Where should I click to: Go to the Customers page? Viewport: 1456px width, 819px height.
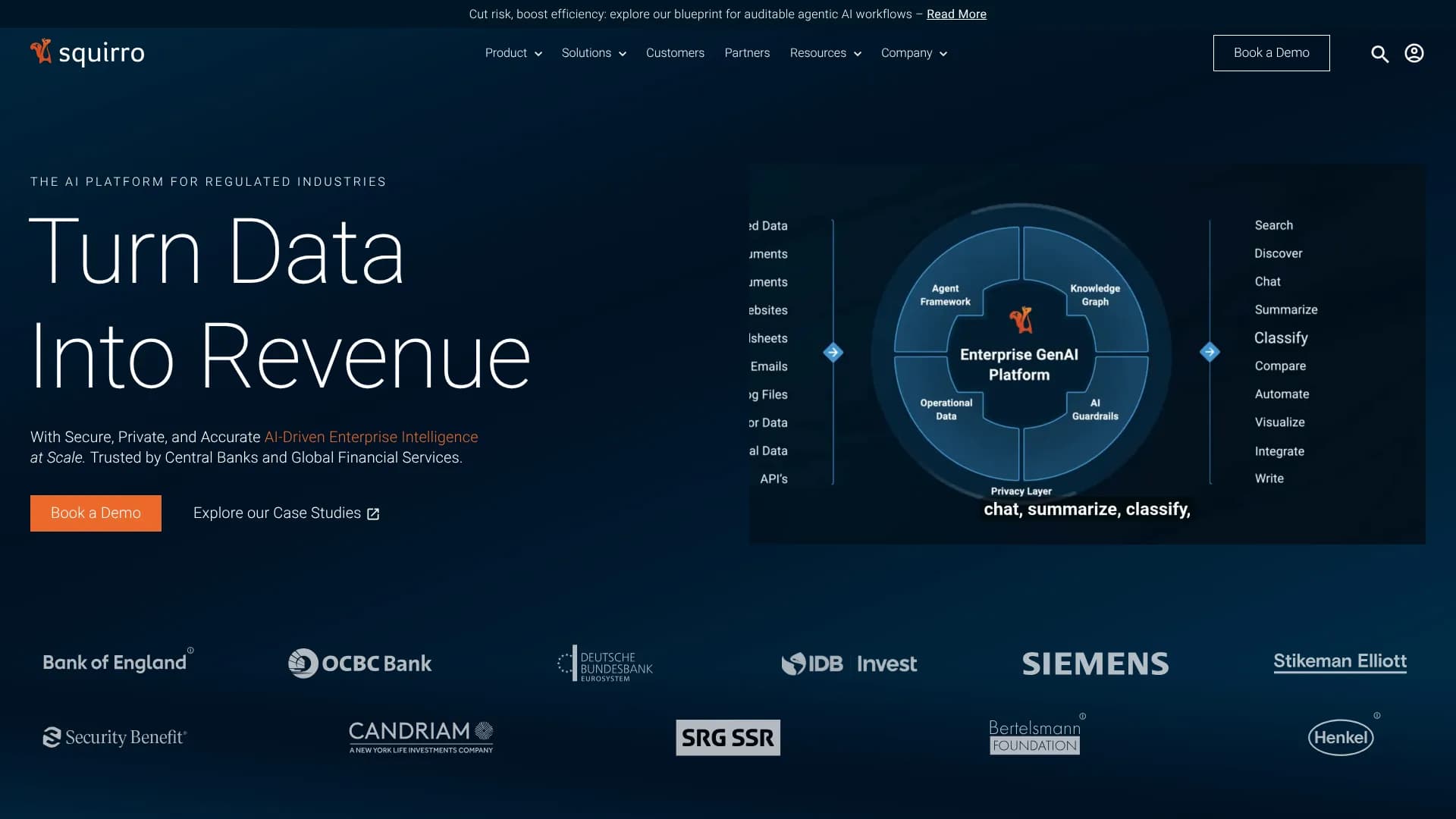(675, 53)
